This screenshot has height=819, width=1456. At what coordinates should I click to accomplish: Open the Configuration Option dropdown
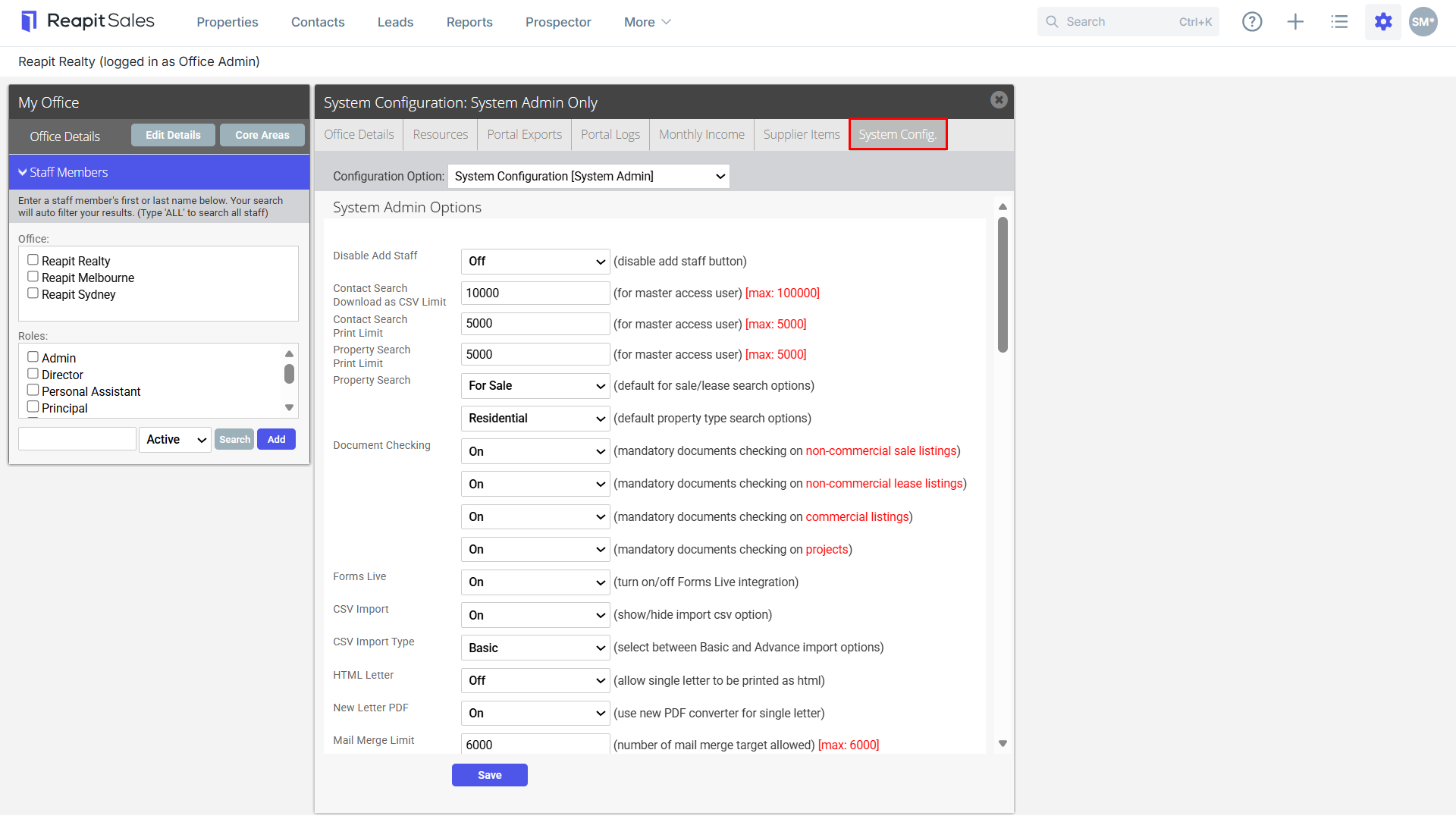click(588, 176)
